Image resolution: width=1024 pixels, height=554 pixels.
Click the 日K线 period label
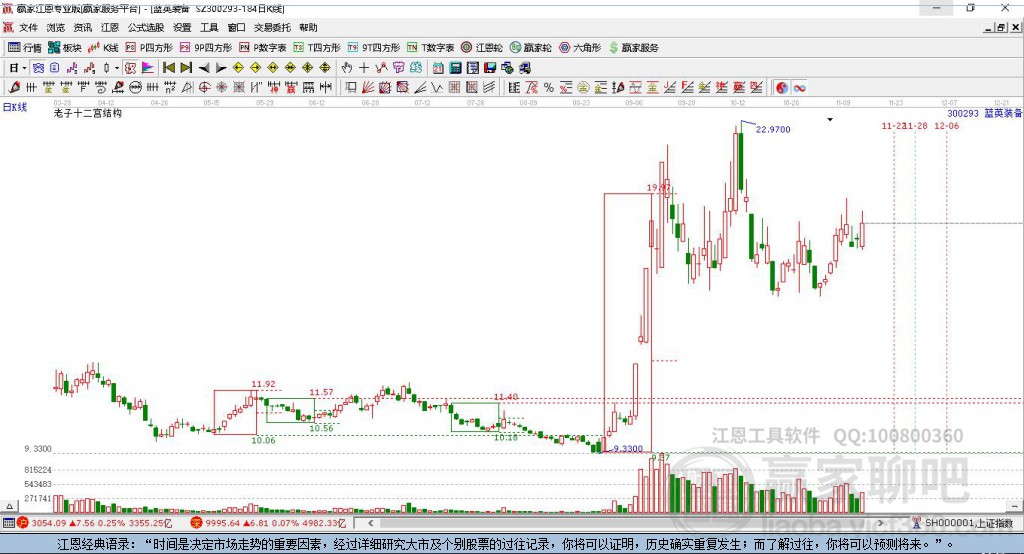[x=14, y=107]
